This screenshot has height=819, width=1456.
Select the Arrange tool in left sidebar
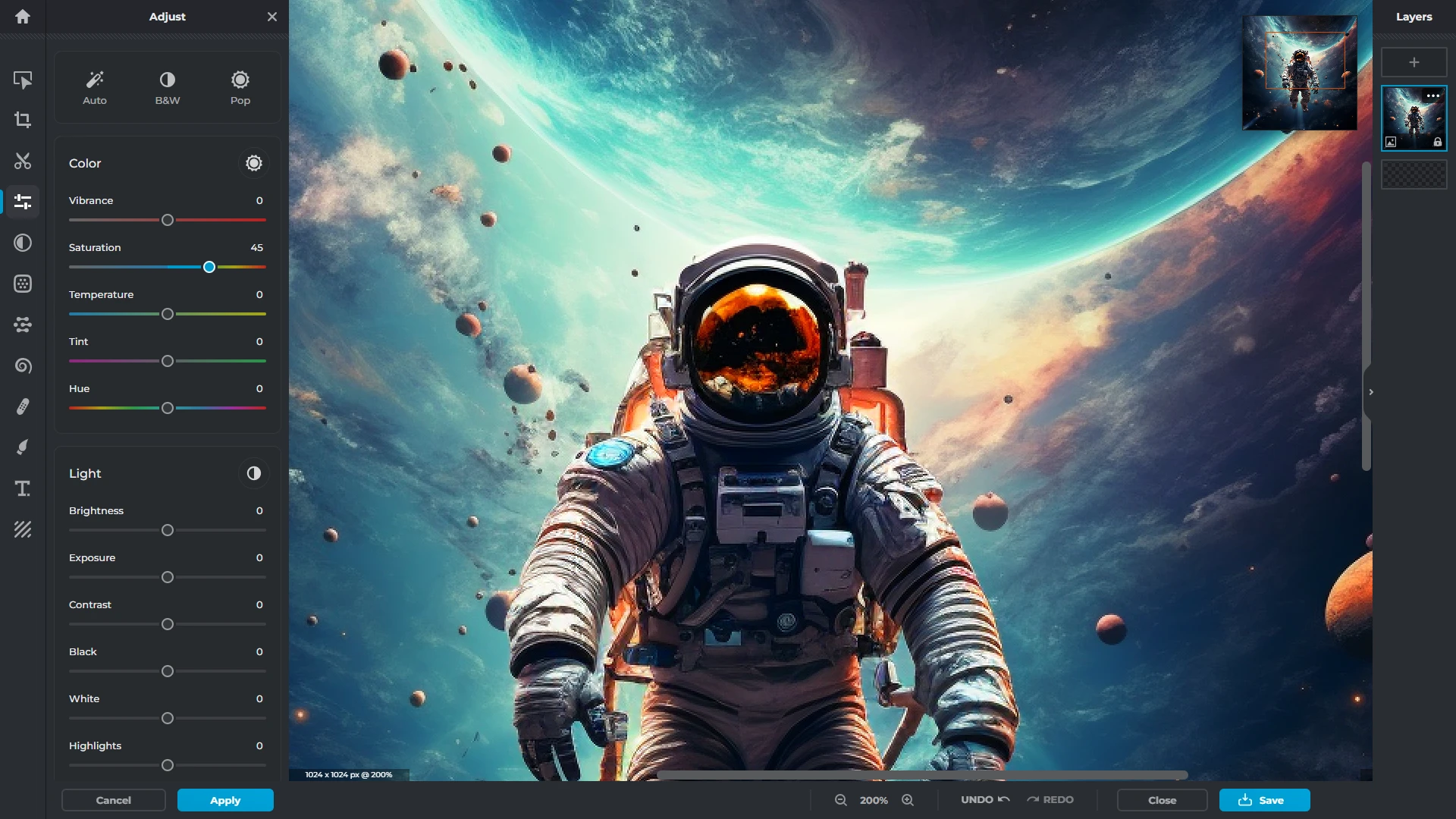point(23,80)
